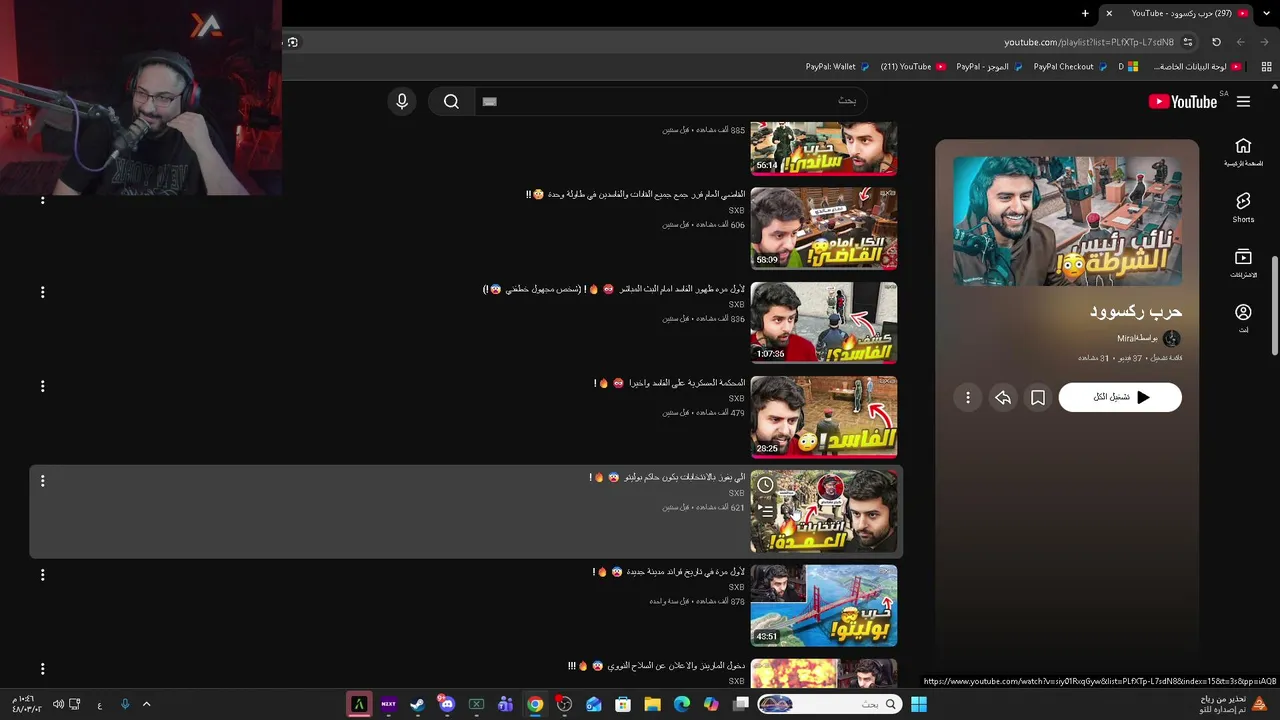
Task: Open the 621K-views video title link
Action: tap(667, 477)
